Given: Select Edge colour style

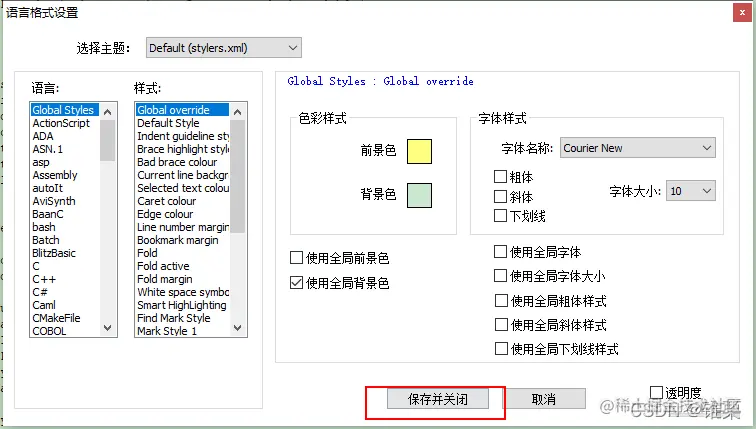Looking at the screenshot, I should pyautogui.click(x=182, y=214).
